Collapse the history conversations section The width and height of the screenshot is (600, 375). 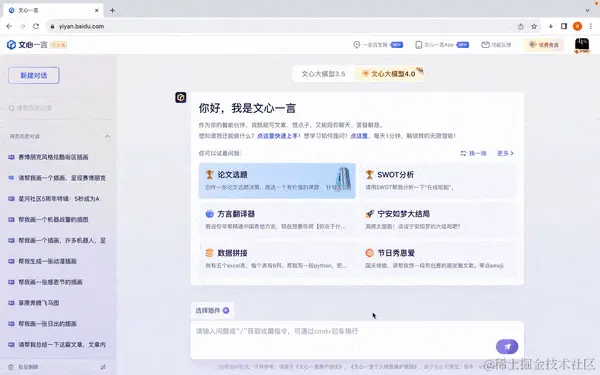[108, 136]
